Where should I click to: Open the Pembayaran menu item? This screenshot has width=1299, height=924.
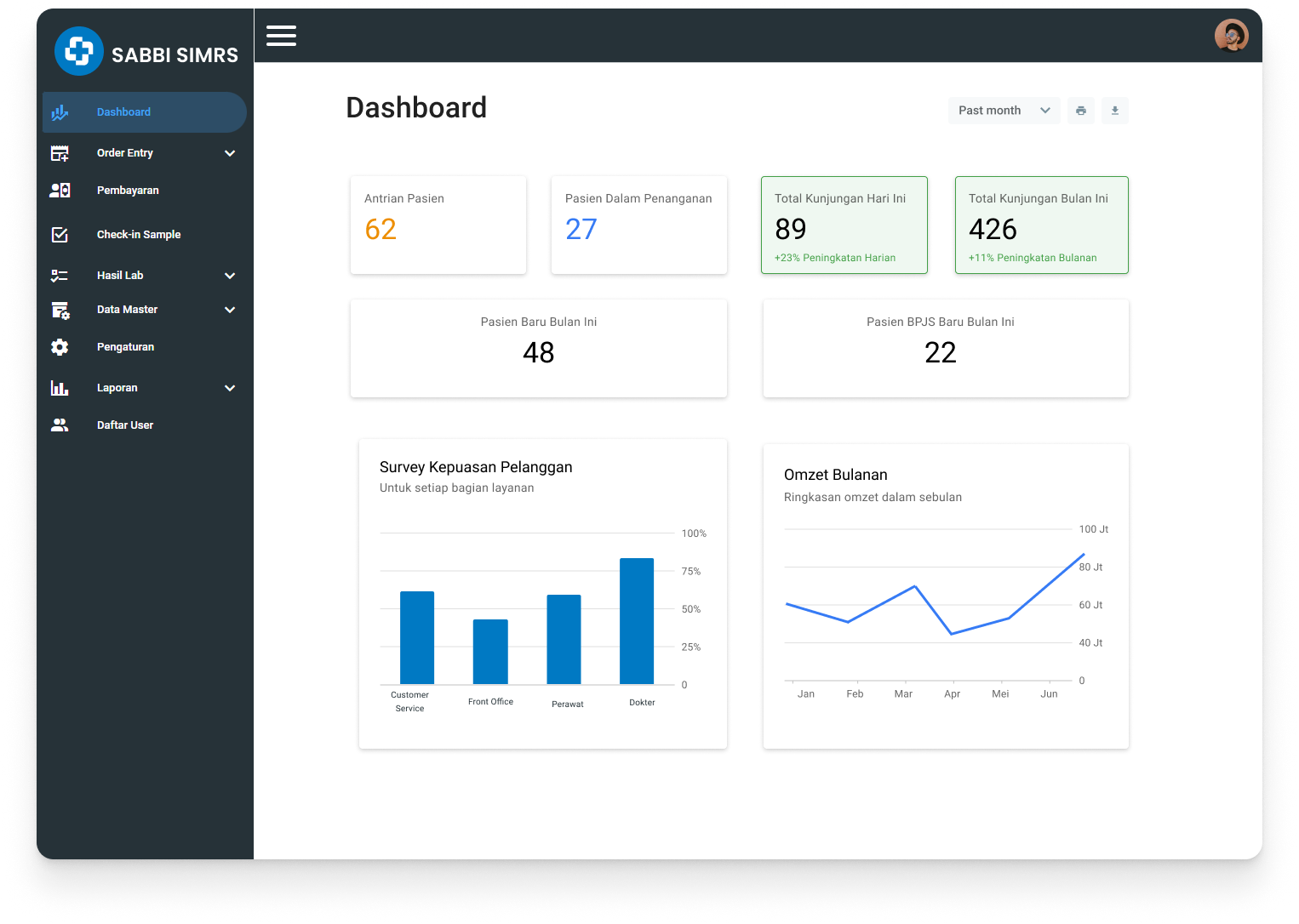tap(128, 191)
